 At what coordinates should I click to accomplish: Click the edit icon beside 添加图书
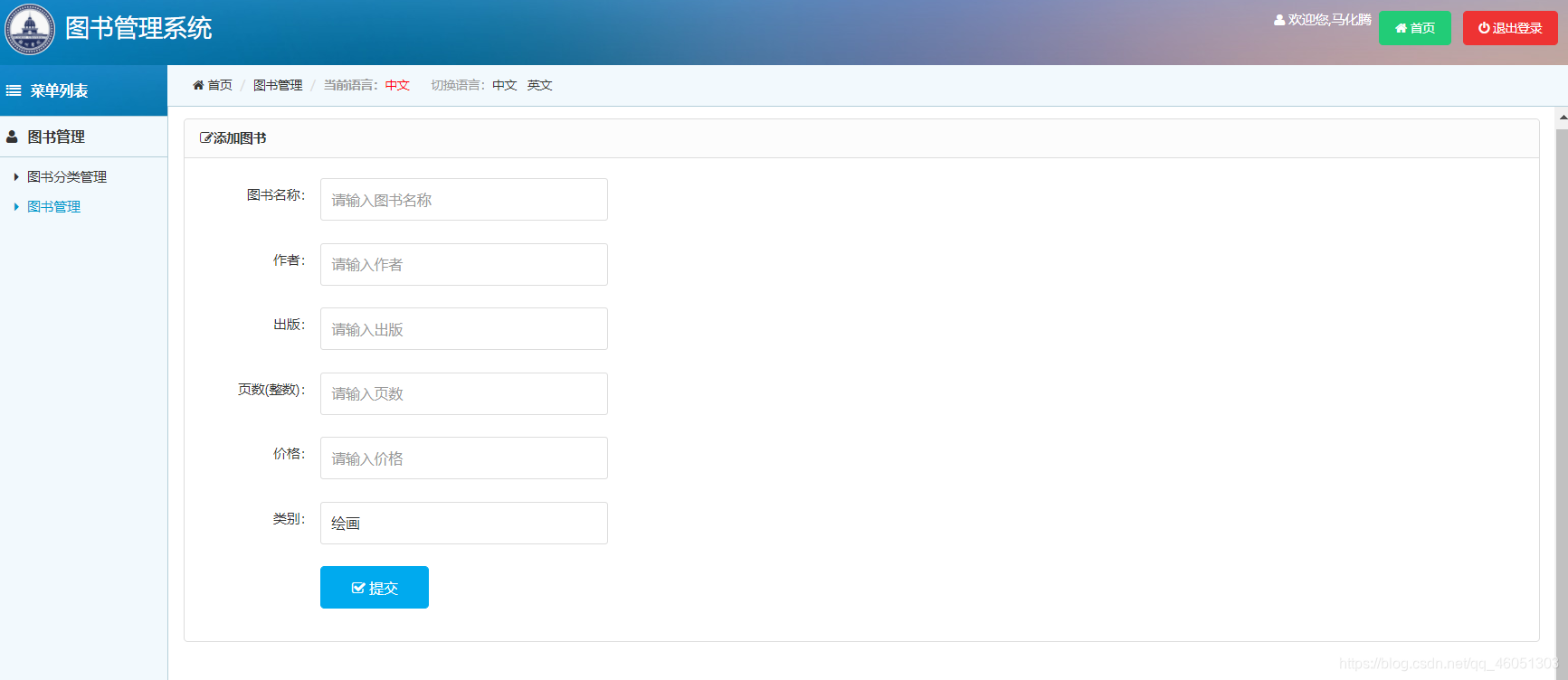[x=205, y=138]
